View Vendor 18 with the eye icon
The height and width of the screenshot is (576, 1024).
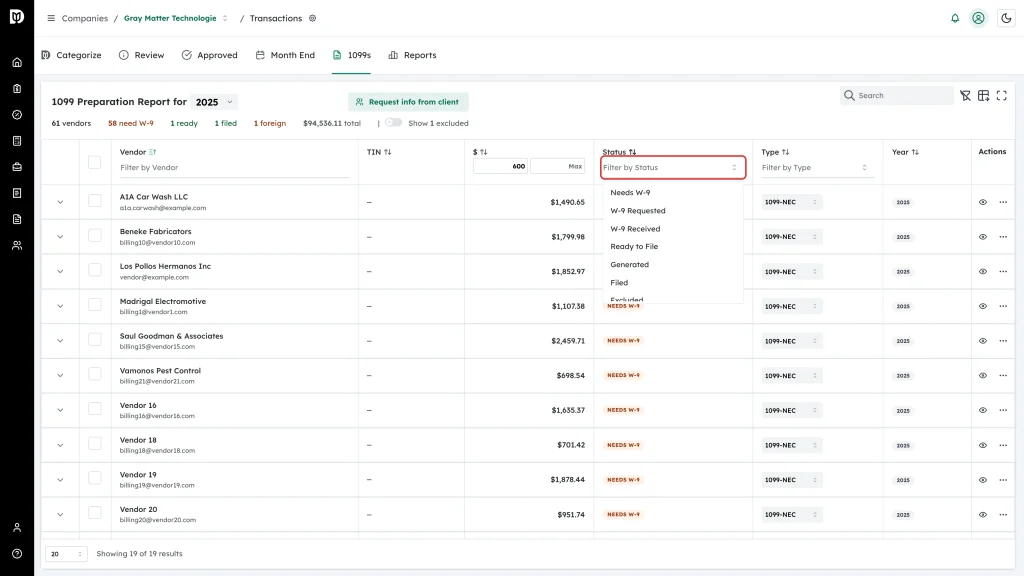click(x=983, y=445)
